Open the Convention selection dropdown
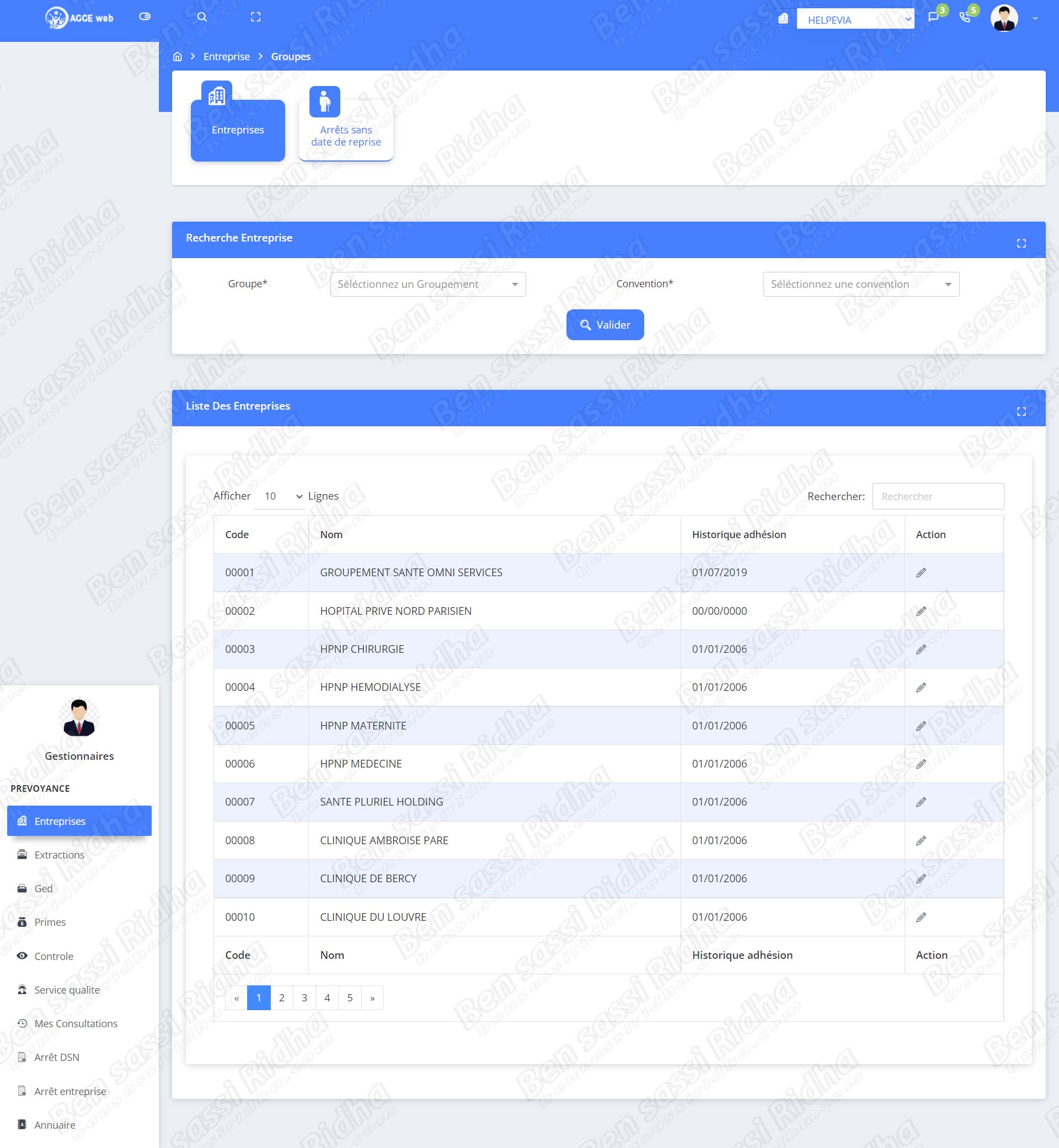The image size is (1059, 1148). (x=861, y=284)
